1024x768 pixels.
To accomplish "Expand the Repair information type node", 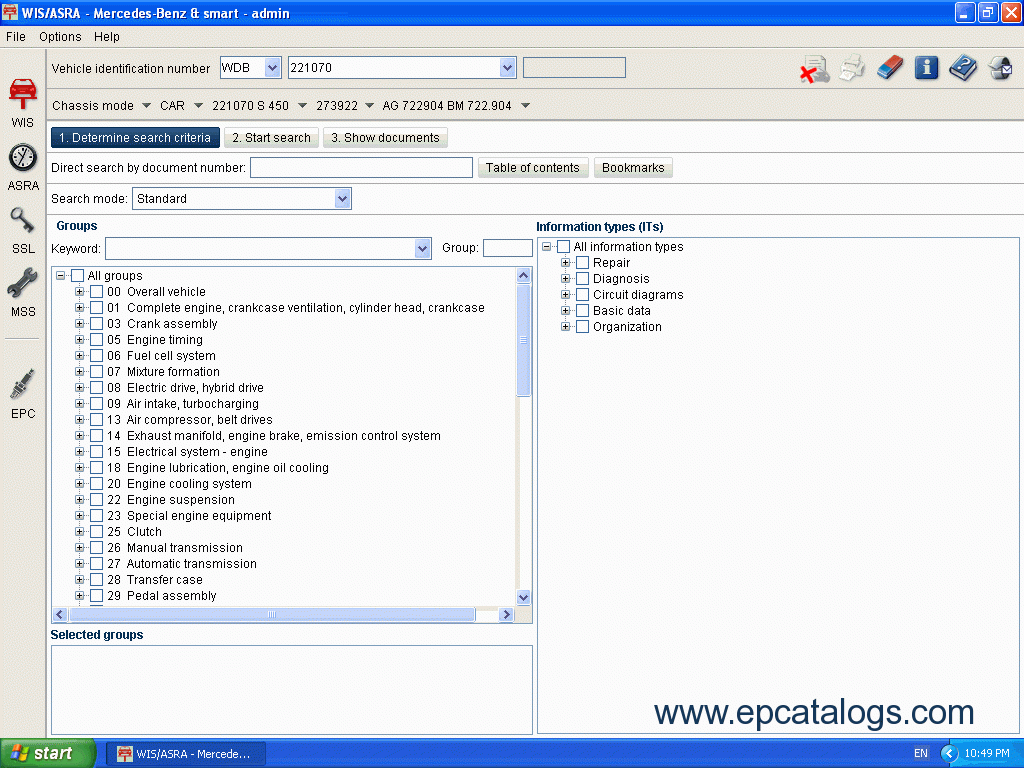I will click(x=566, y=263).
